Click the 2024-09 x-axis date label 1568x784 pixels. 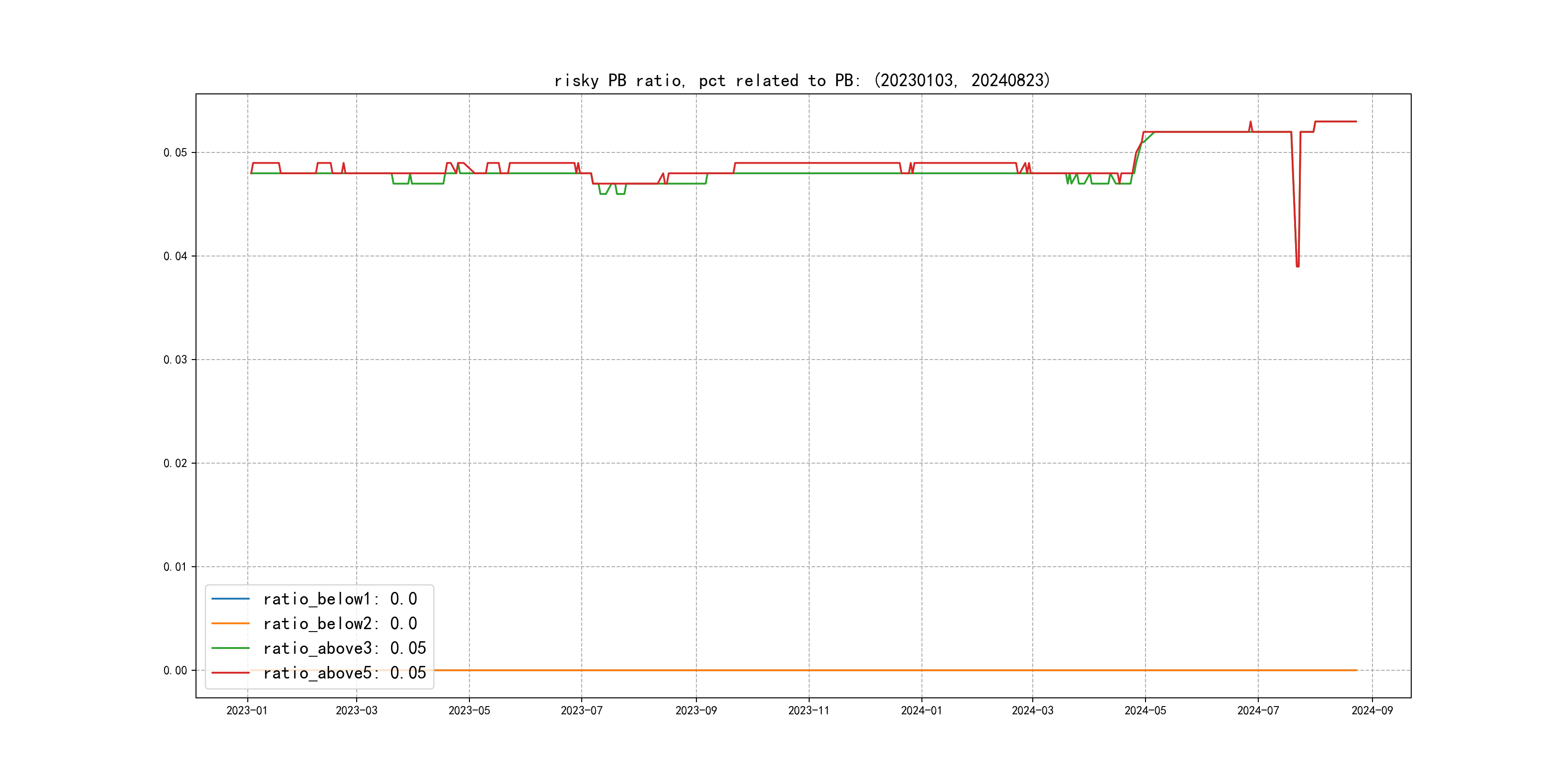pyautogui.click(x=1372, y=710)
